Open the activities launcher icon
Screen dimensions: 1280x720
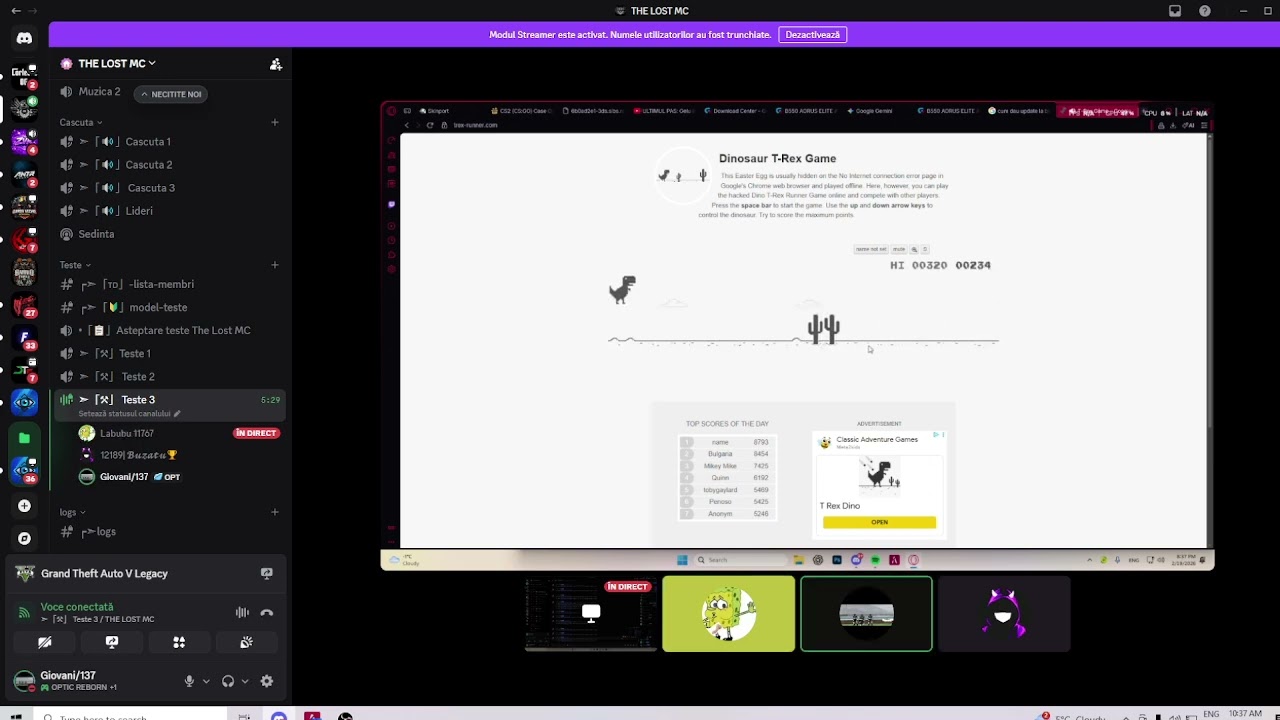coord(179,642)
